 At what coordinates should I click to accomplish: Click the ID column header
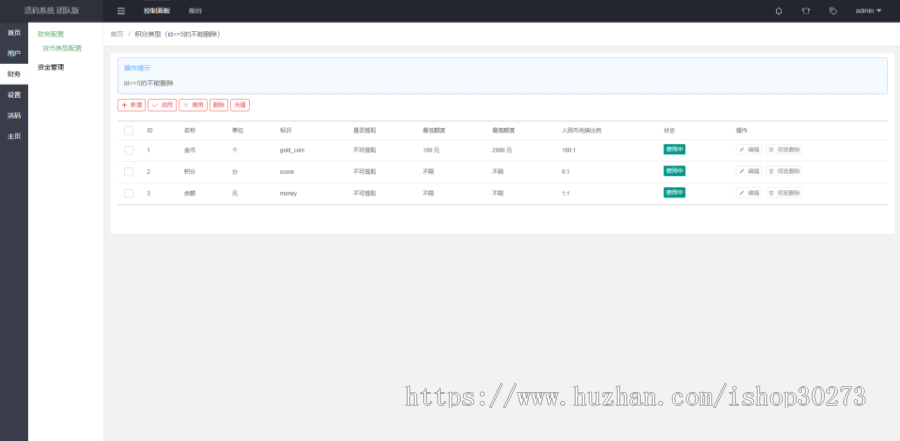pyautogui.click(x=150, y=130)
